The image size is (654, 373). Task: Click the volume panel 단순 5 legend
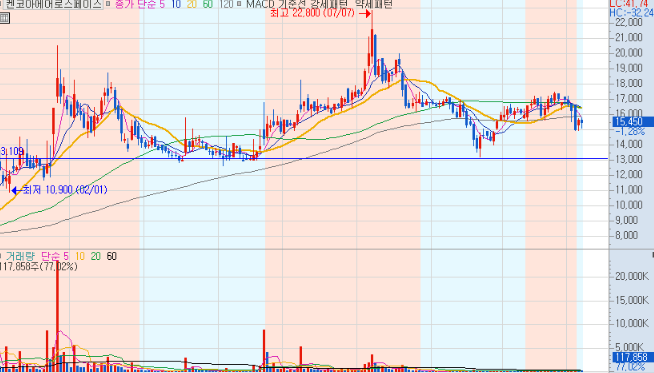[x=55, y=256]
